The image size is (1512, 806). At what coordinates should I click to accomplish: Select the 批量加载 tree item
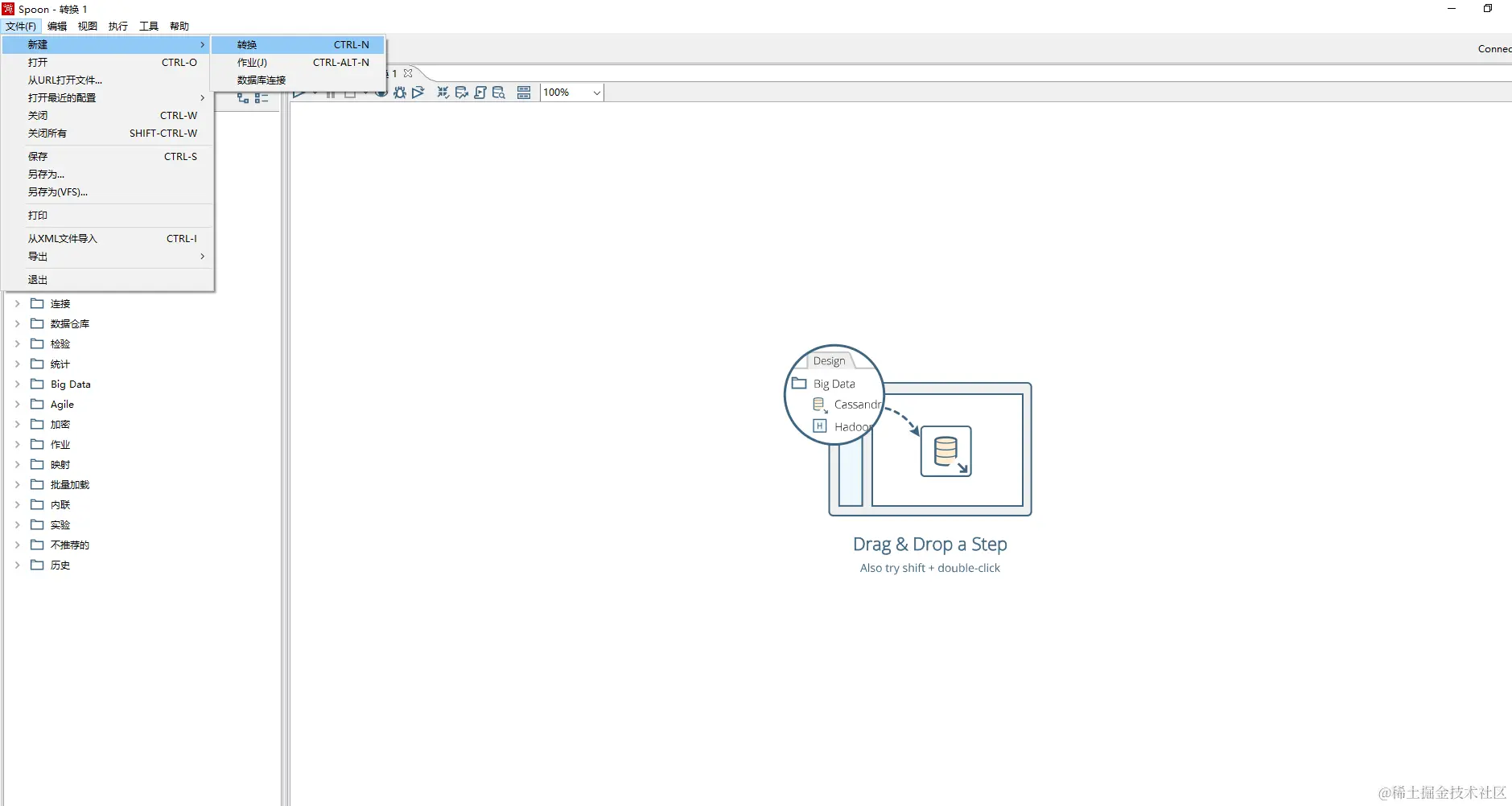coord(70,485)
